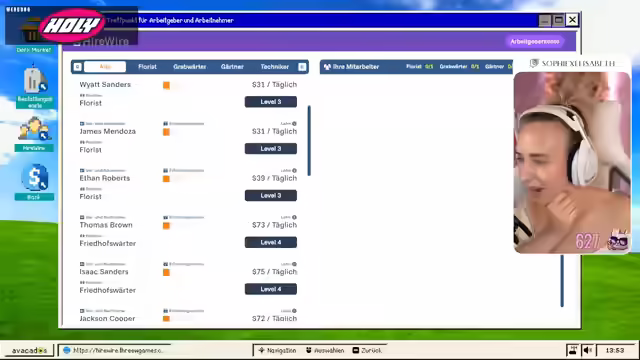Click the position label icon above Wyatt Sanders' Florist
Screen dimensions: 640x360
pyautogui.click(x=82, y=96)
